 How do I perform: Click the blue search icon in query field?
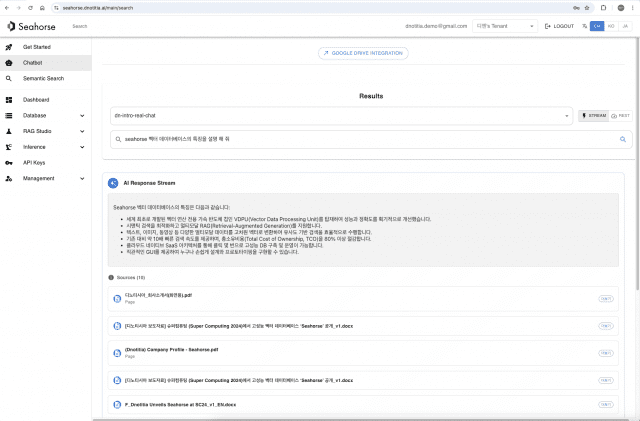[622, 140]
